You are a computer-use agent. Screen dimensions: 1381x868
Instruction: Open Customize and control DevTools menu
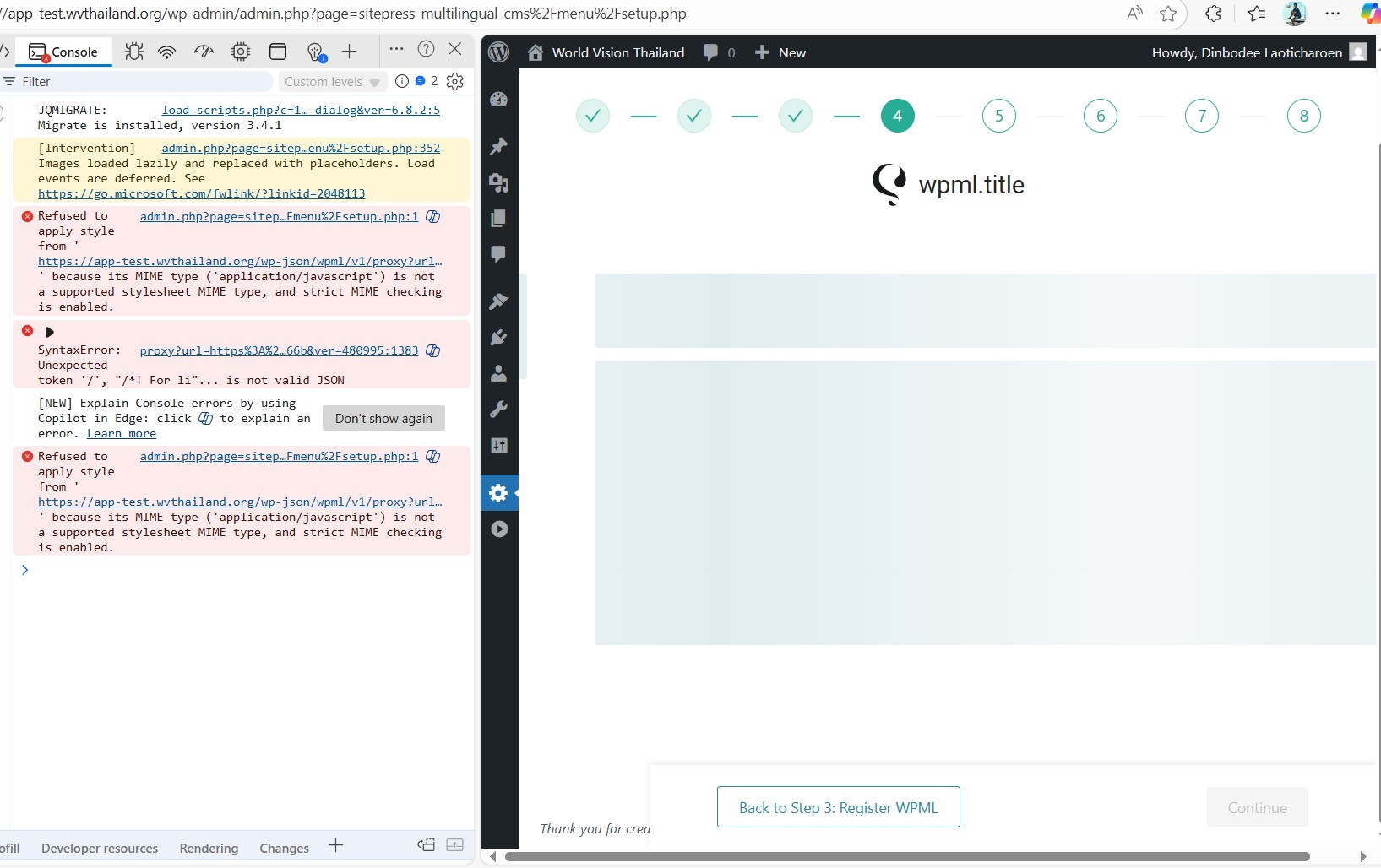396,49
